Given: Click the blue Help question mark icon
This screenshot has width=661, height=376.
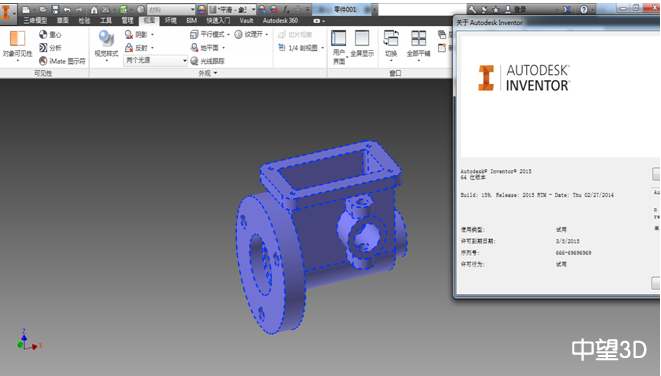Looking at the screenshot, I should tap(584, 9).
